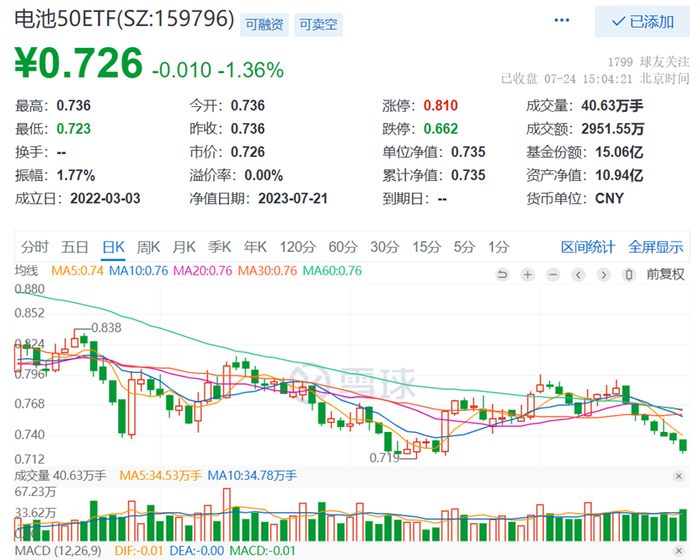Pan chart right with the right chevron
The image size is (700, 560).
(604, 274)
